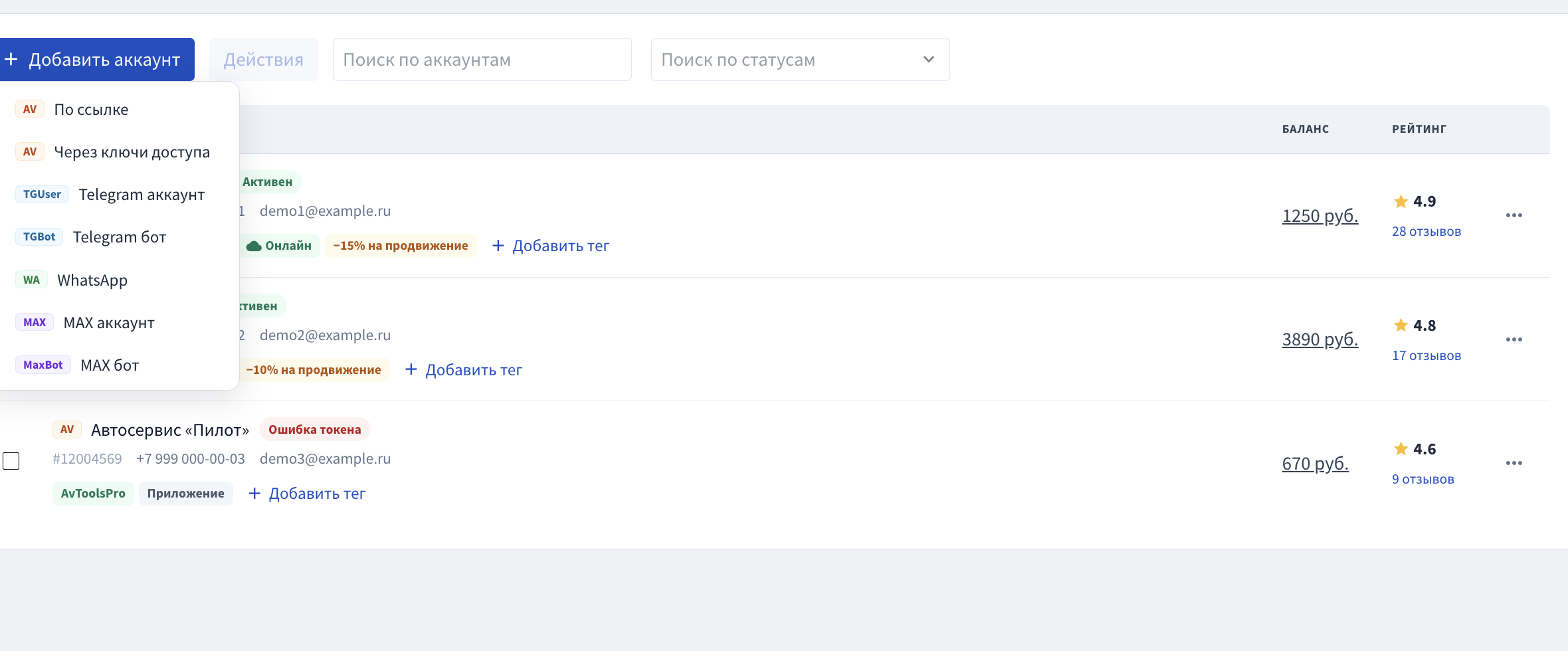Tick the checkbox for Автосервис «Пилот»
Viewport: 1568px width, 651px height.
pos(11,461)
